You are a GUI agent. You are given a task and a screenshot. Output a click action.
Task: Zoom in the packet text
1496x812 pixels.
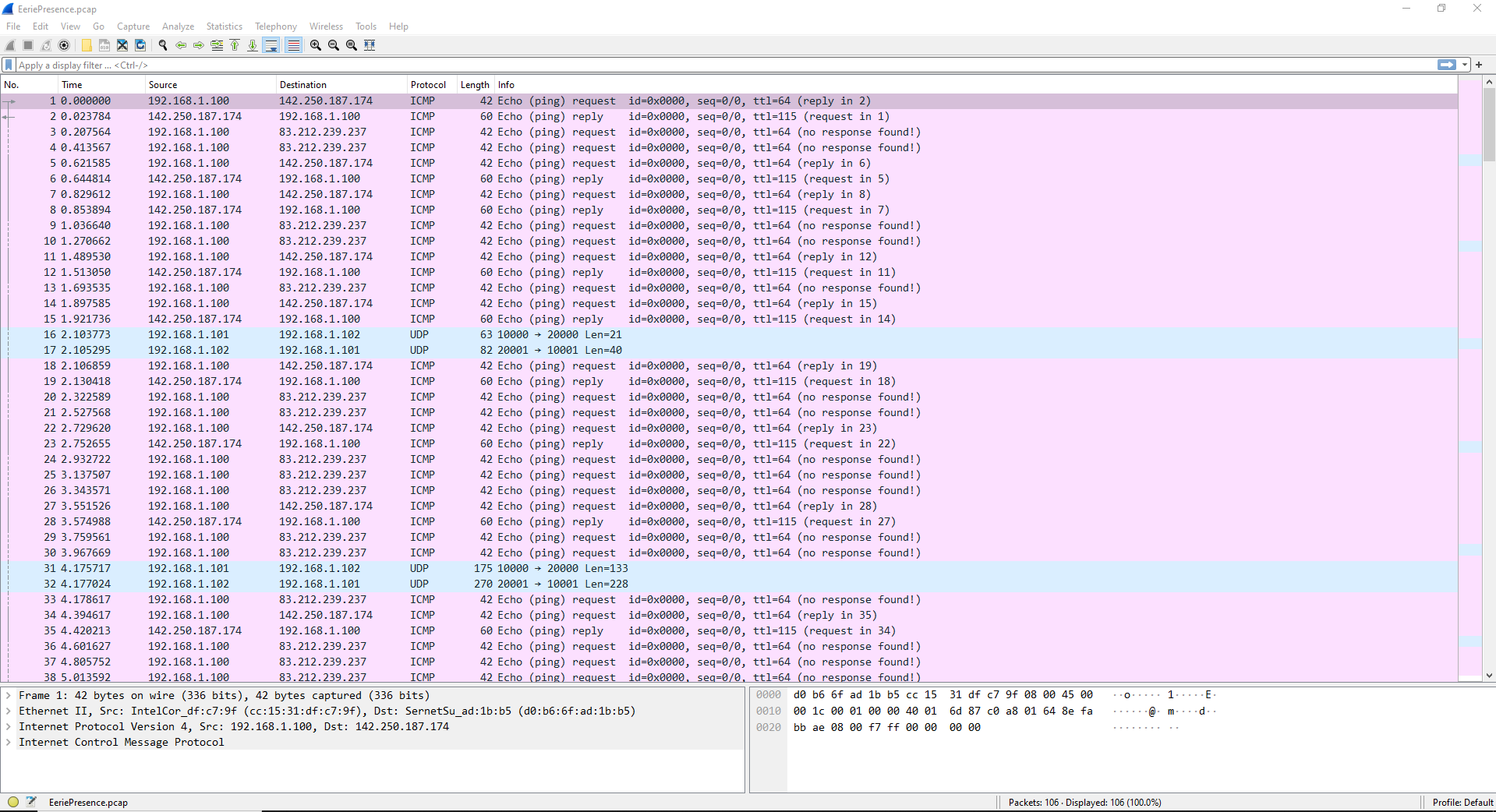(x=316, y=45)
